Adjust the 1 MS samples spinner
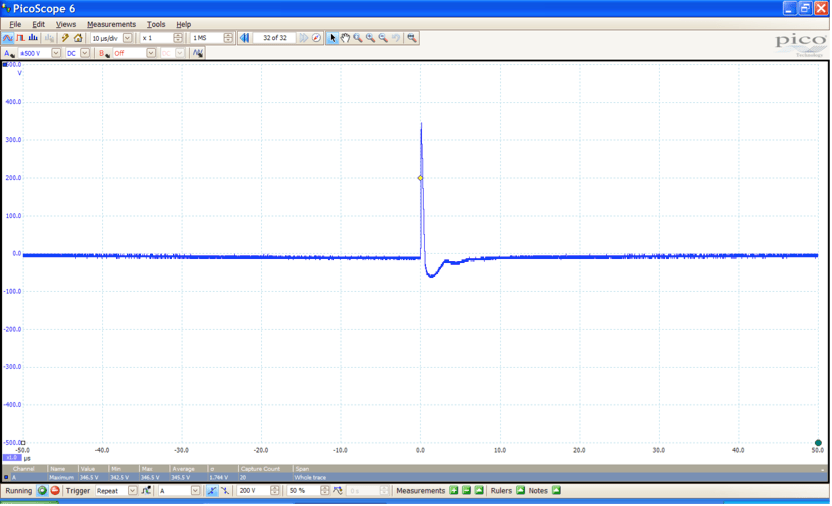832x506 pixels. coord(228,38)
